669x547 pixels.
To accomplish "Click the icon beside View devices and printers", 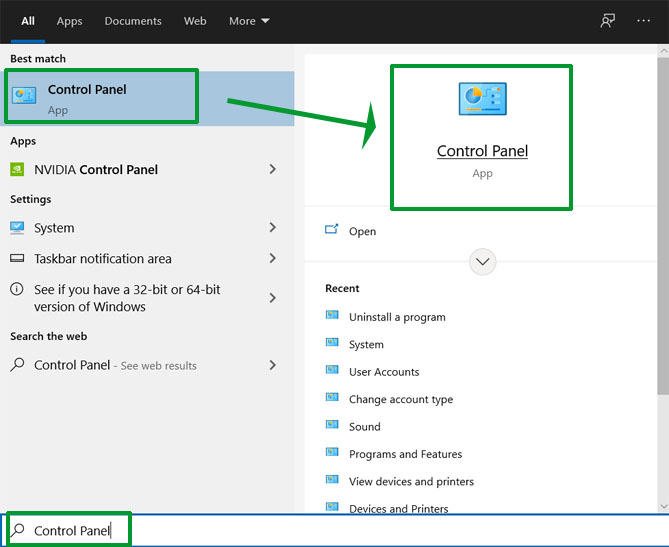I will (x=332, y=479).
